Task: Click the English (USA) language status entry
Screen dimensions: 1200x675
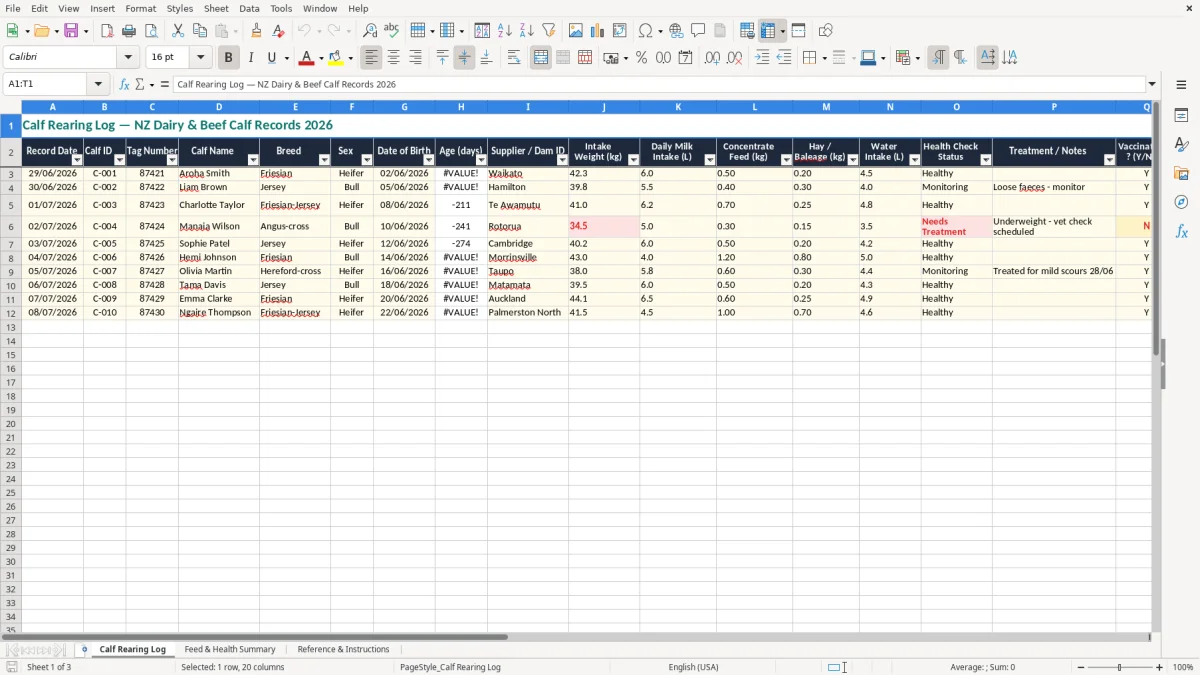Action: click(693, 667)
